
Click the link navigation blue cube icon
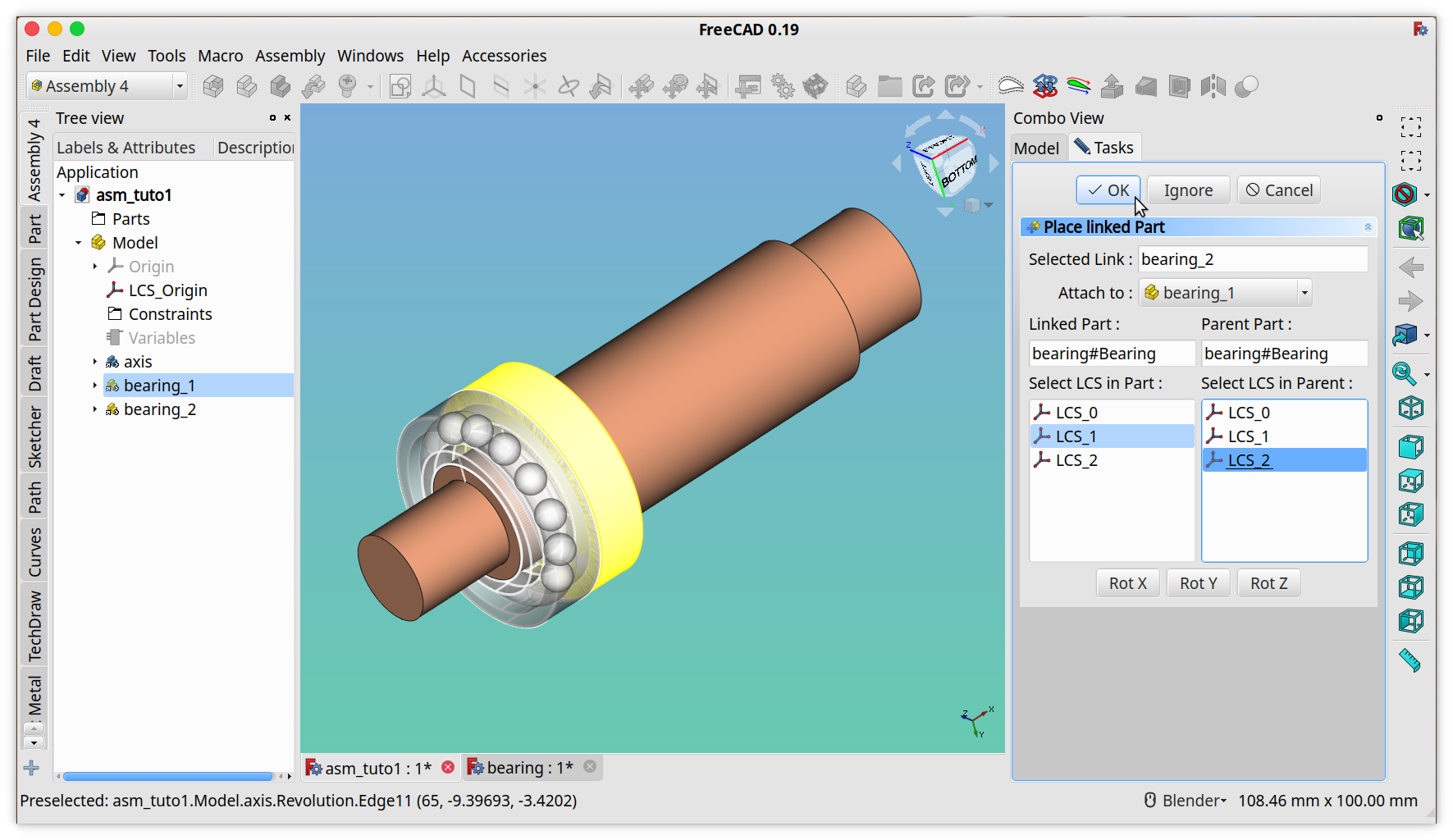point(1405,335)
